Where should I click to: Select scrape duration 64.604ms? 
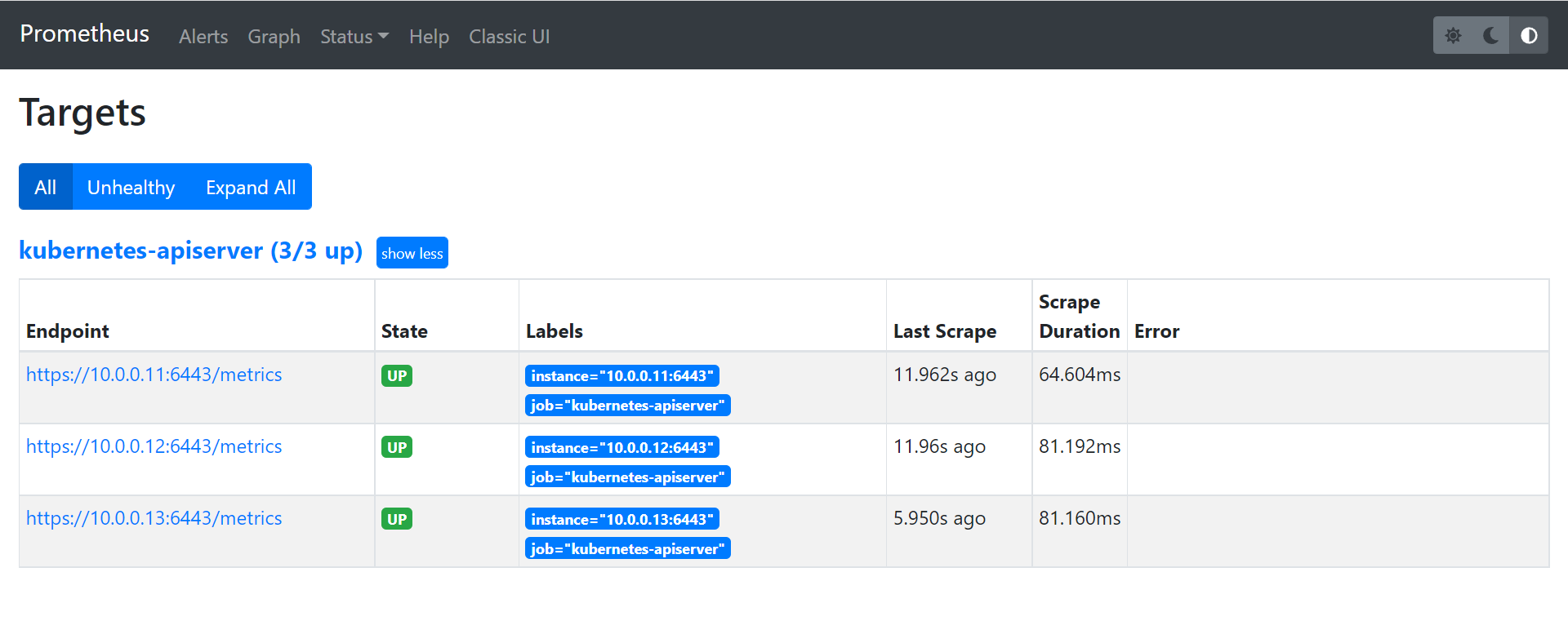pyautogui.click(x=1080, y=375)
